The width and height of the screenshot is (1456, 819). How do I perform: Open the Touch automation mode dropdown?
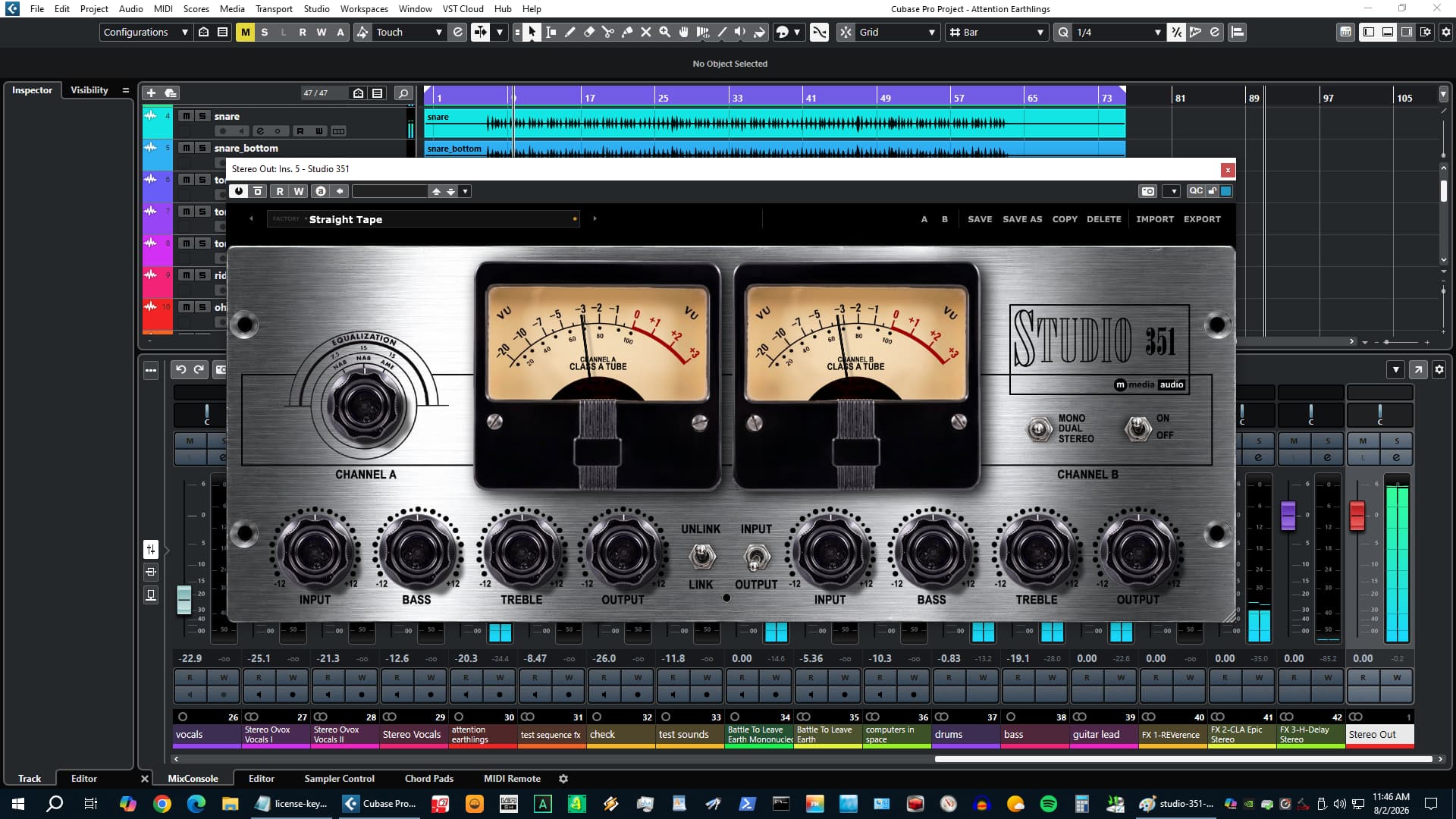click(409, 32)
